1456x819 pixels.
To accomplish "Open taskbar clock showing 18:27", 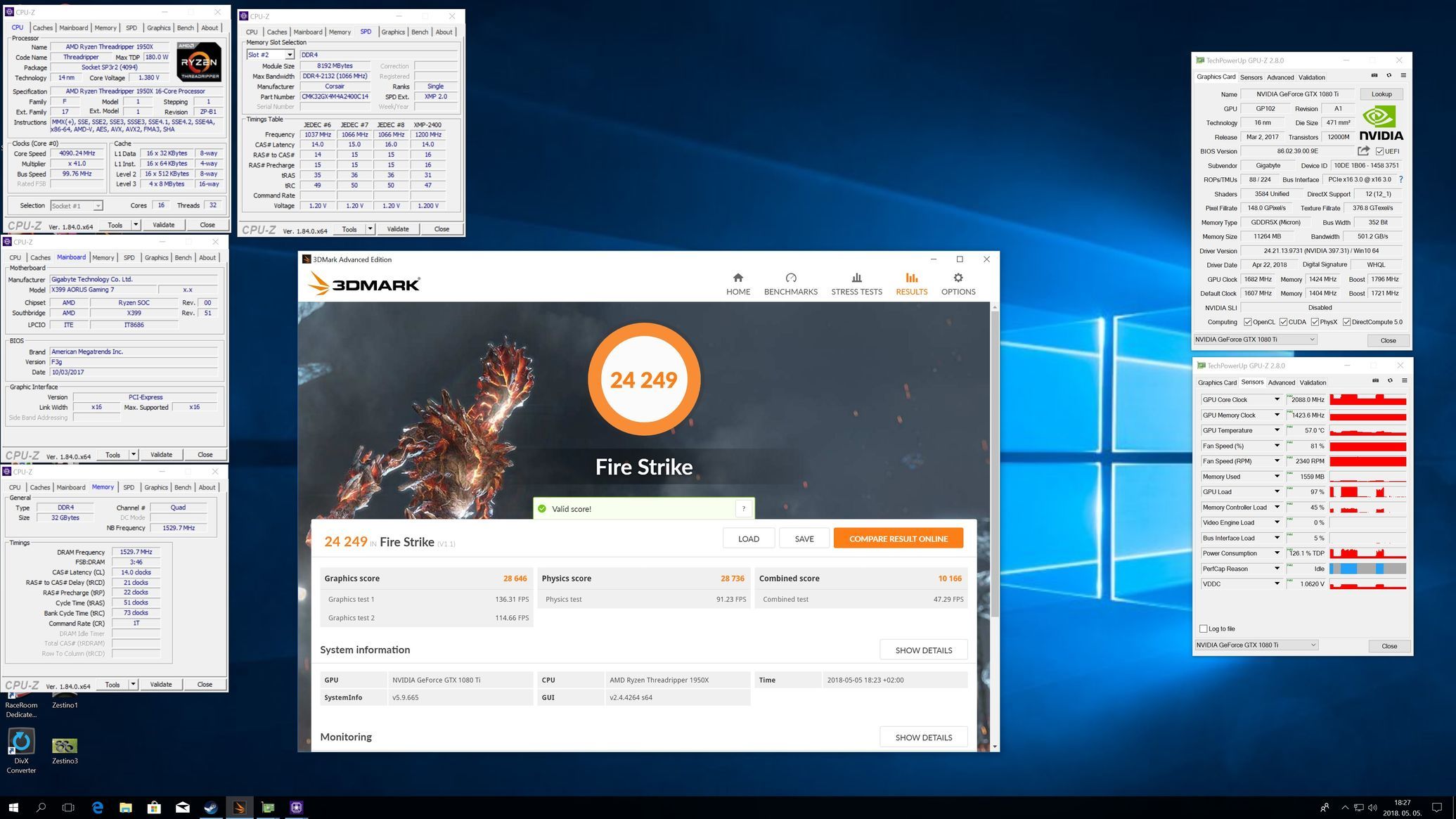I will (1401, 807).
